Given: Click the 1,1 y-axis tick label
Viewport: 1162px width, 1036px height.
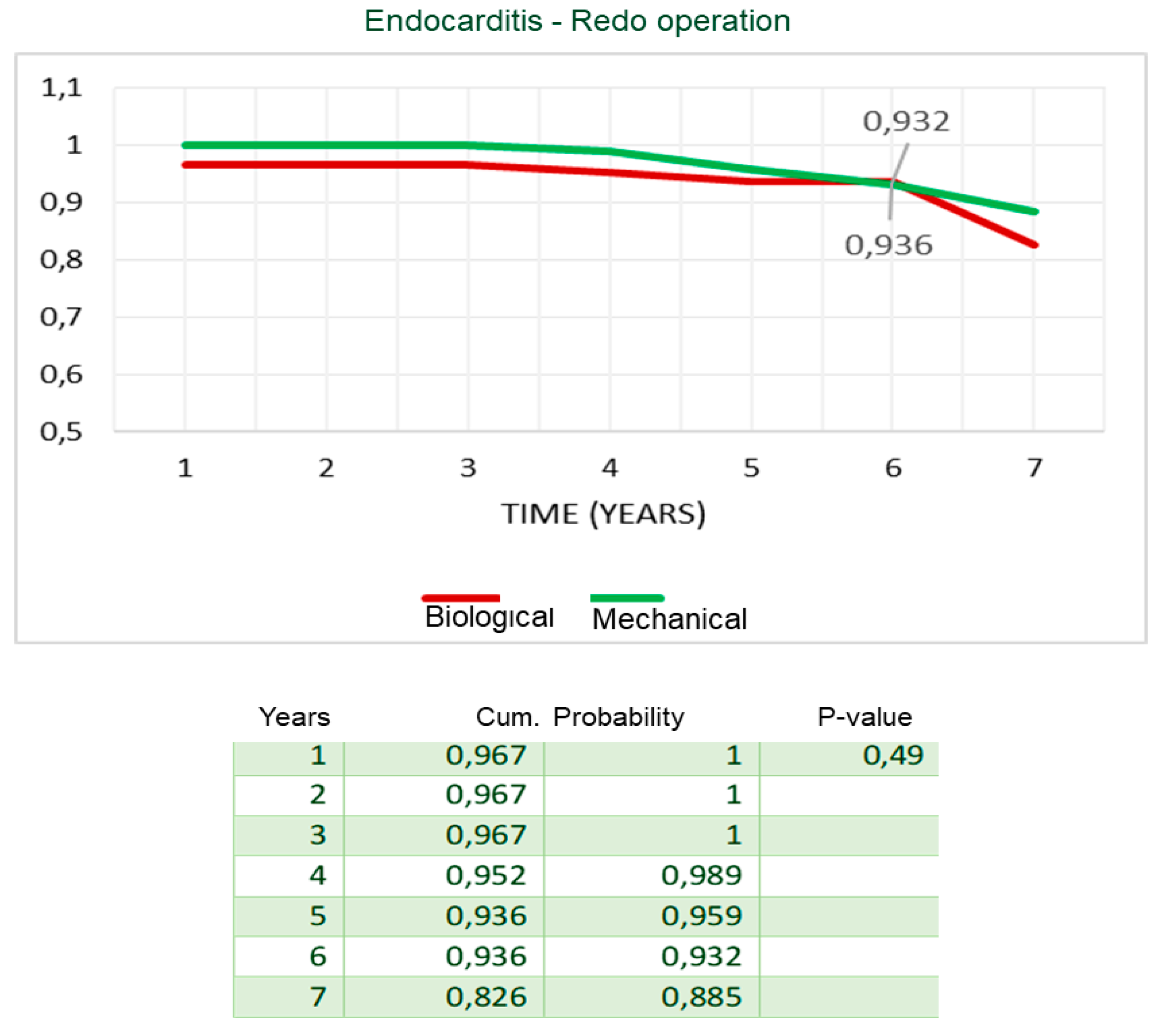Looking at the screenshot, I should (61, 88).
